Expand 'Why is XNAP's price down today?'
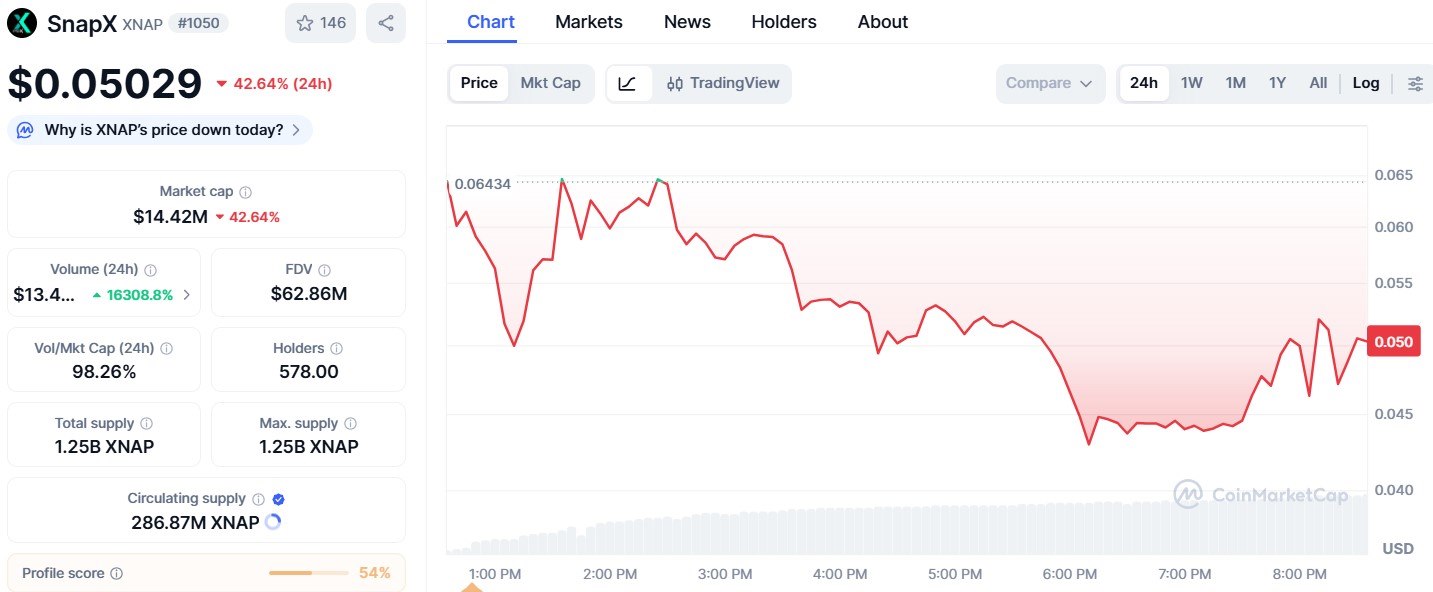The image size is (1433, 592). pos(160,130)
